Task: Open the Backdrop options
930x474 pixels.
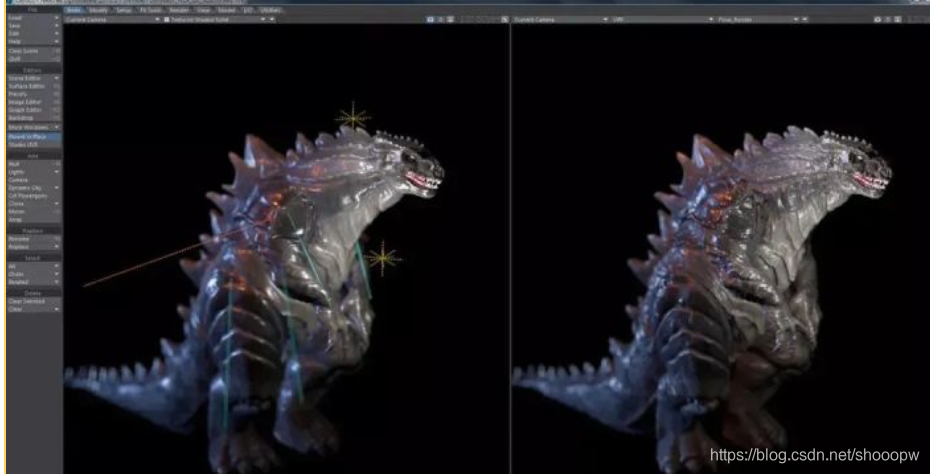Action: 34,117
